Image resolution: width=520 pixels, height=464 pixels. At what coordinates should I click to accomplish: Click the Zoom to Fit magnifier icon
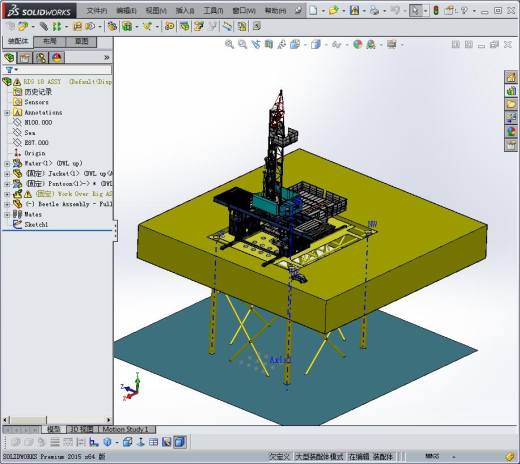click(229, 44)
